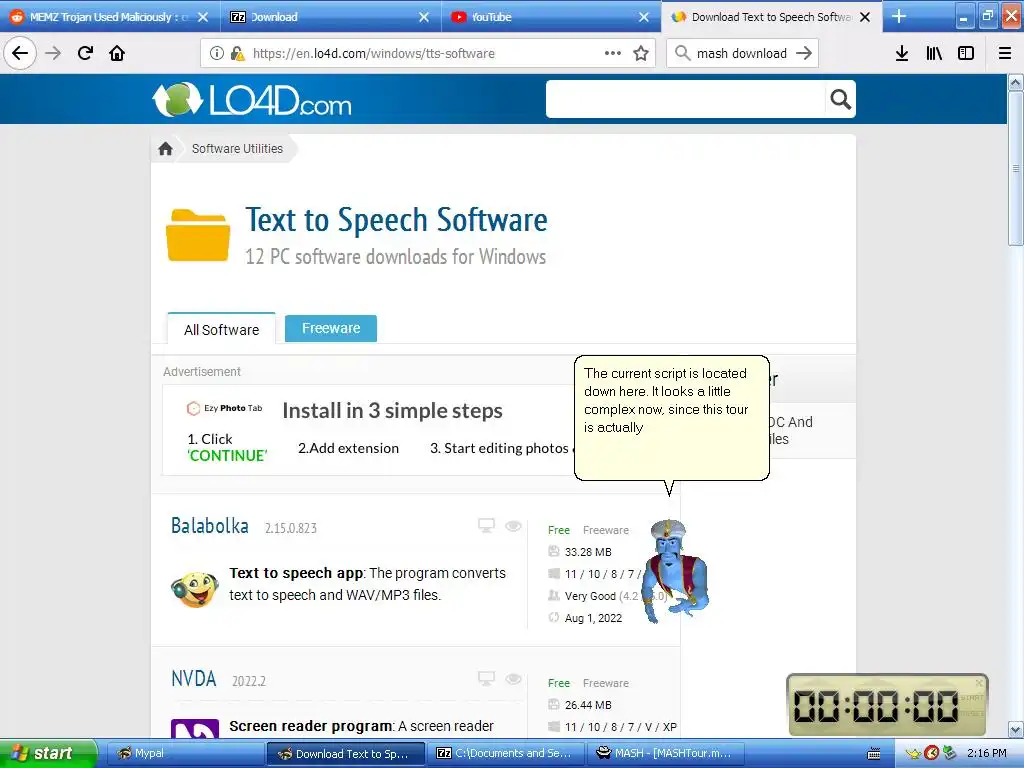Click the genie speech balloon text

click(666, 400)
